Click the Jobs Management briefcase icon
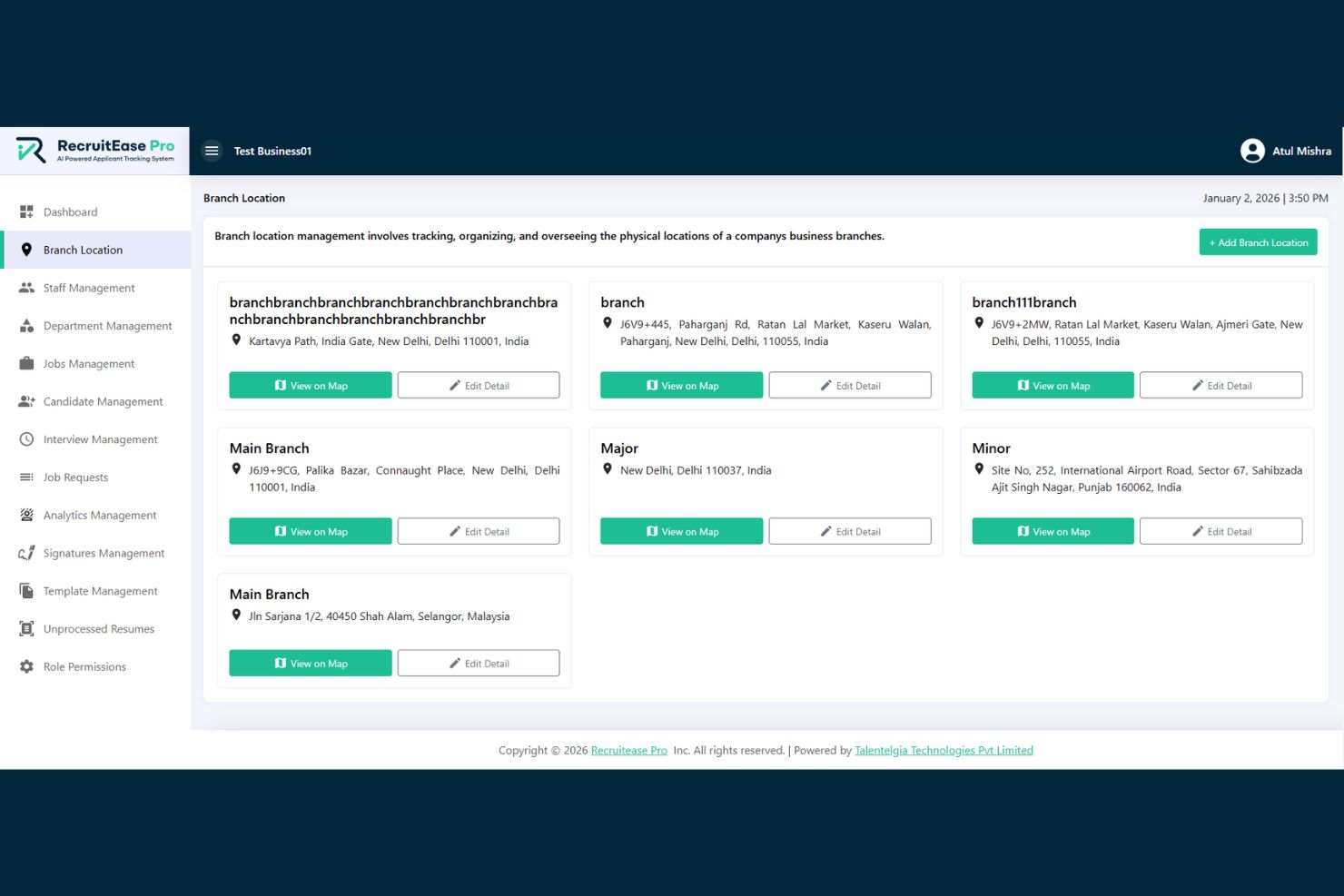This screenshot has width=1344, height=896. [x=26, y=363]
